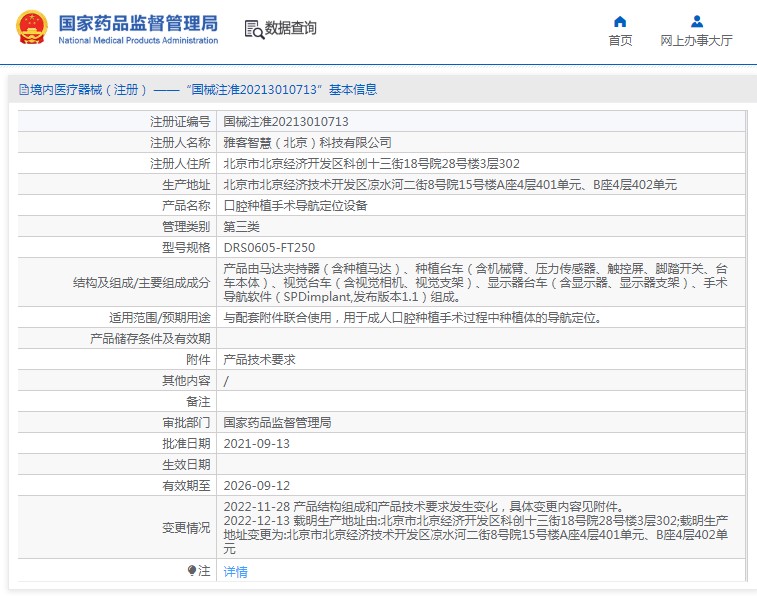Click the 有效期至 row label
This screenshot has width=757, height=596.
(186, 485)
